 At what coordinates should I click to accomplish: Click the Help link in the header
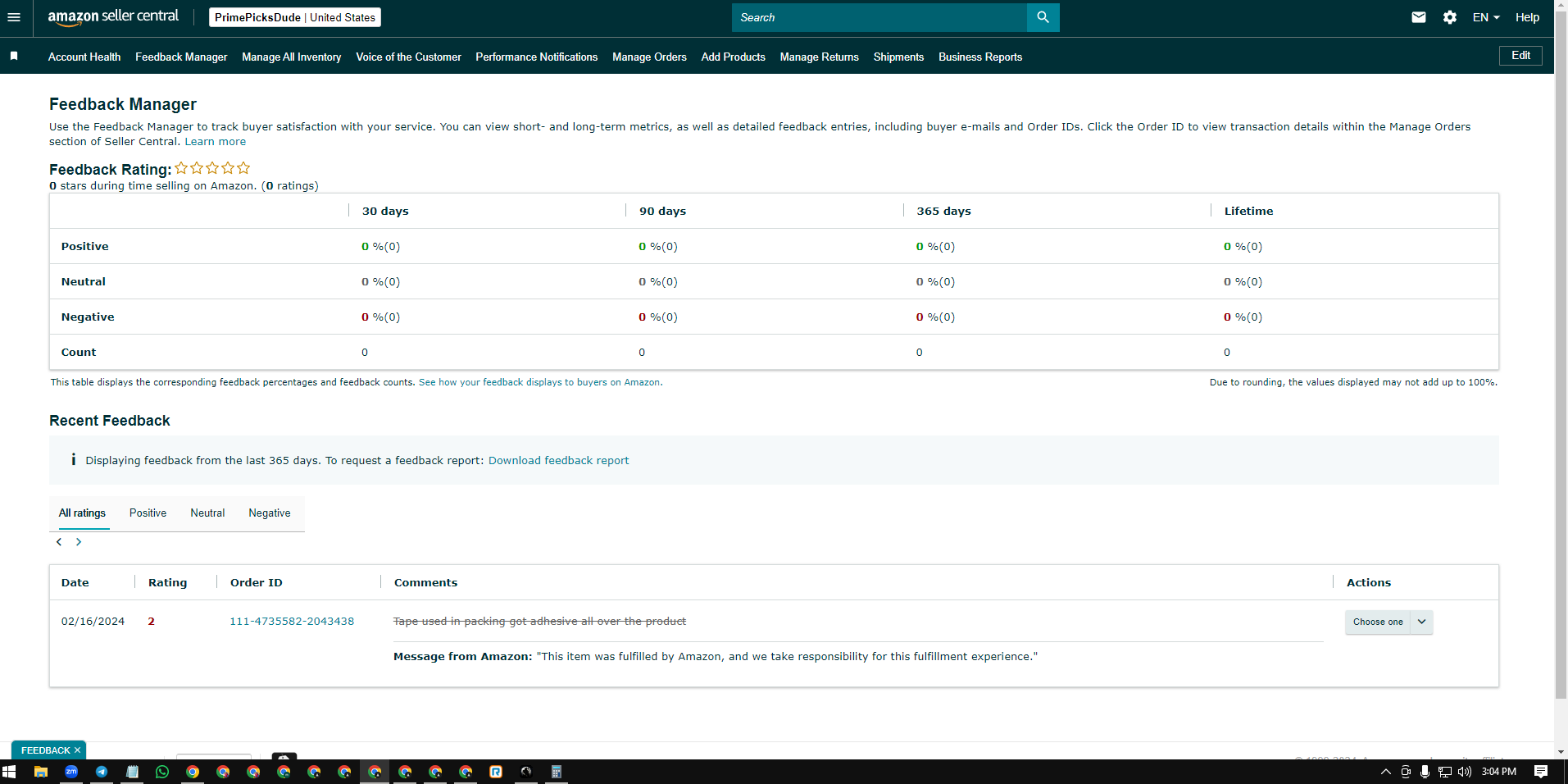pyautogui.click(x=1527, y=17)
